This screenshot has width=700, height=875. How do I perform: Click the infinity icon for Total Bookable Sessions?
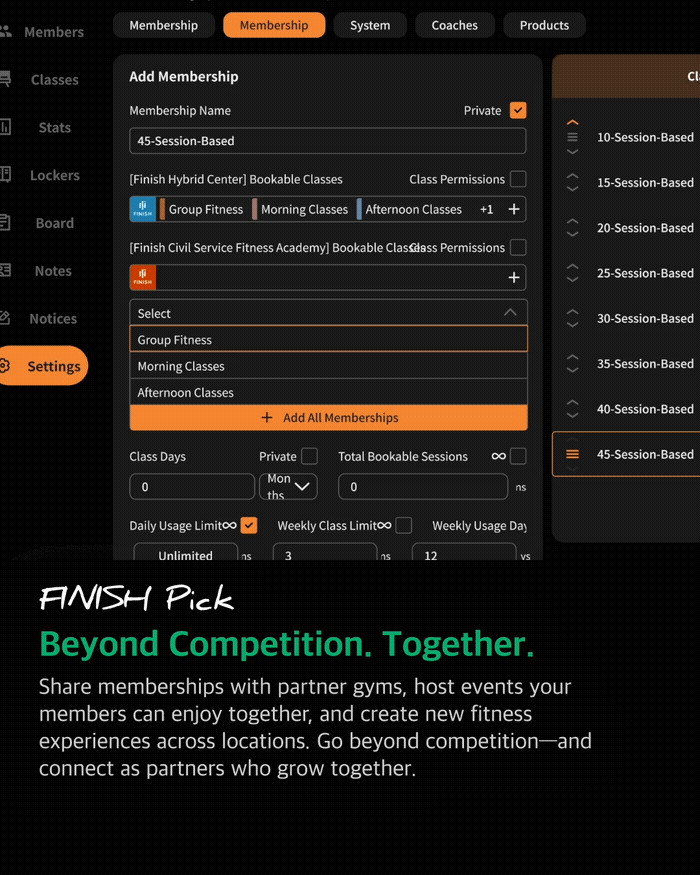(x=498, y=456)
